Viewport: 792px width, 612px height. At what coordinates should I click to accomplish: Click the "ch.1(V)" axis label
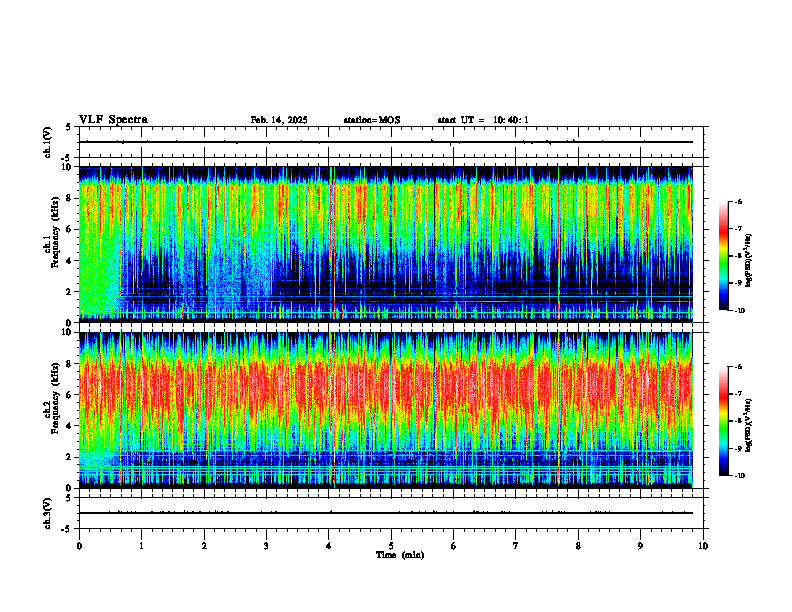(x=48, y=142)
